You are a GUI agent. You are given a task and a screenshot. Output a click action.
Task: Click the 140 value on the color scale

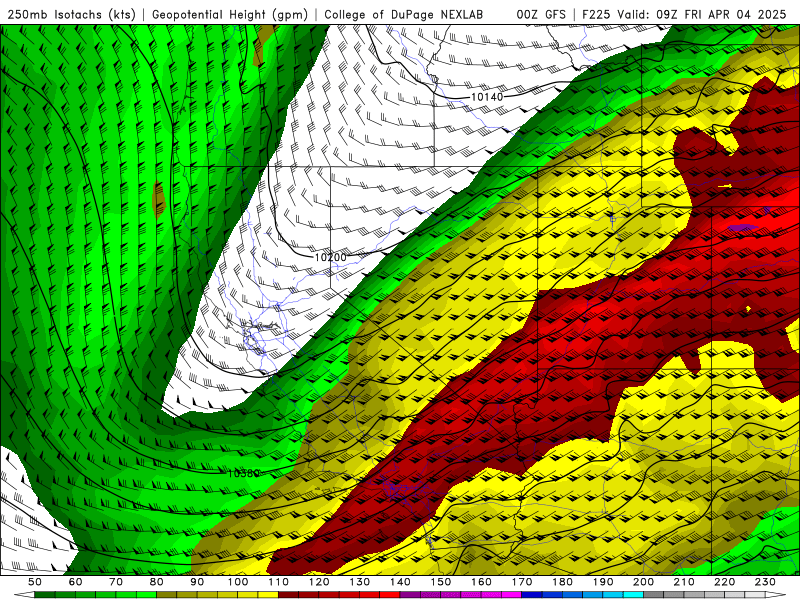click(400, 582)
